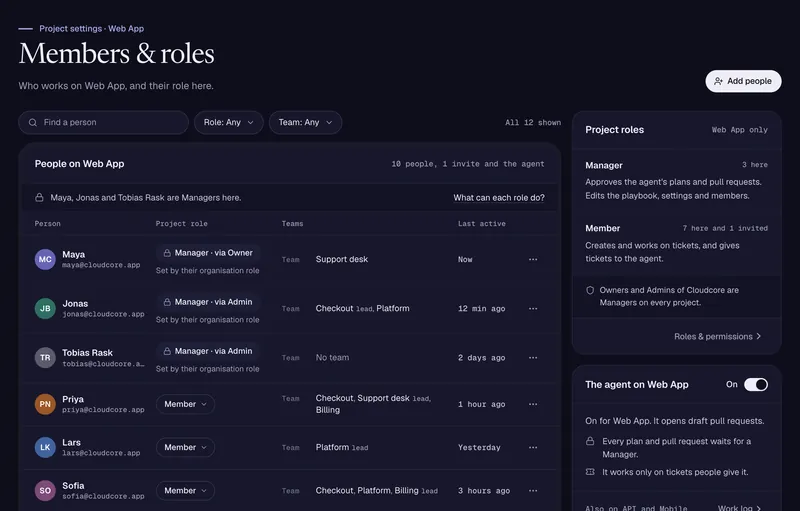Click the lock icon in the Managers notice bar
Image resolution: width=800 pixels, height=511 pixels.
[39, 197]
